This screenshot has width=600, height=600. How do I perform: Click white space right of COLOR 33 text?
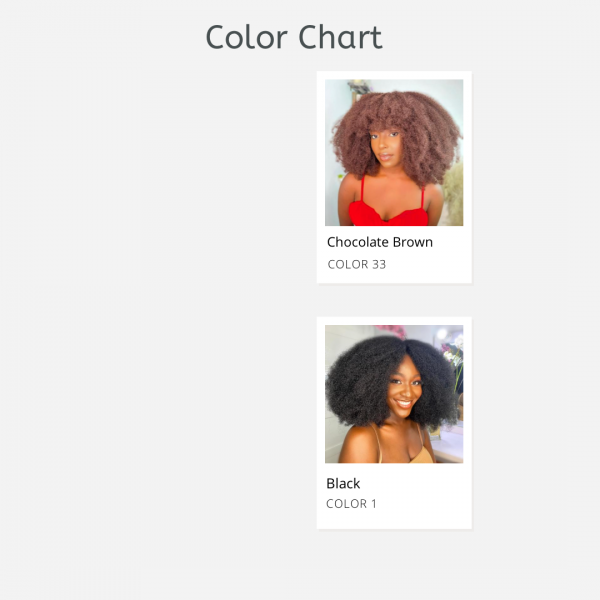[429, 264]
